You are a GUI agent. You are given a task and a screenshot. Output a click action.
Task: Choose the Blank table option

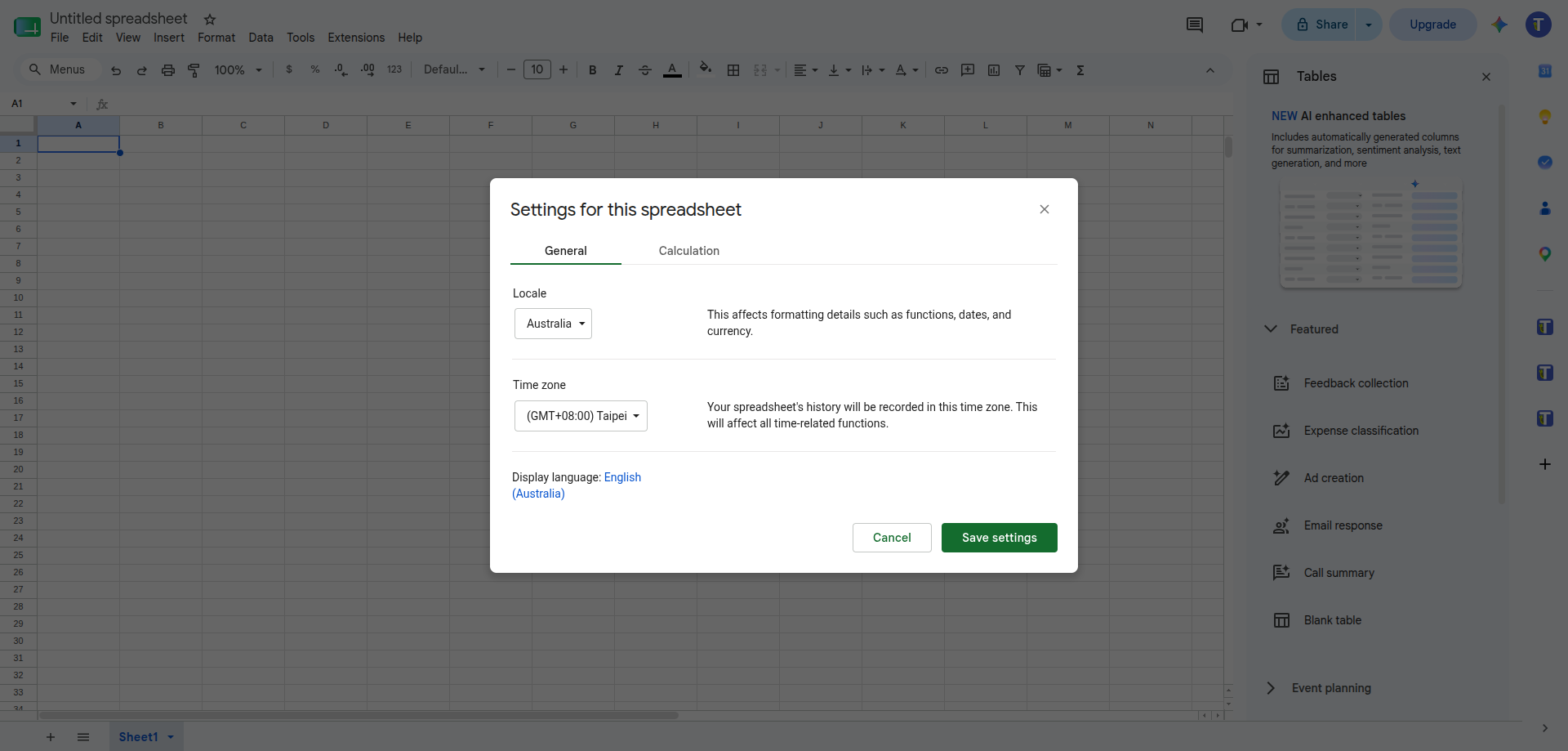[x=1332, y=620]
